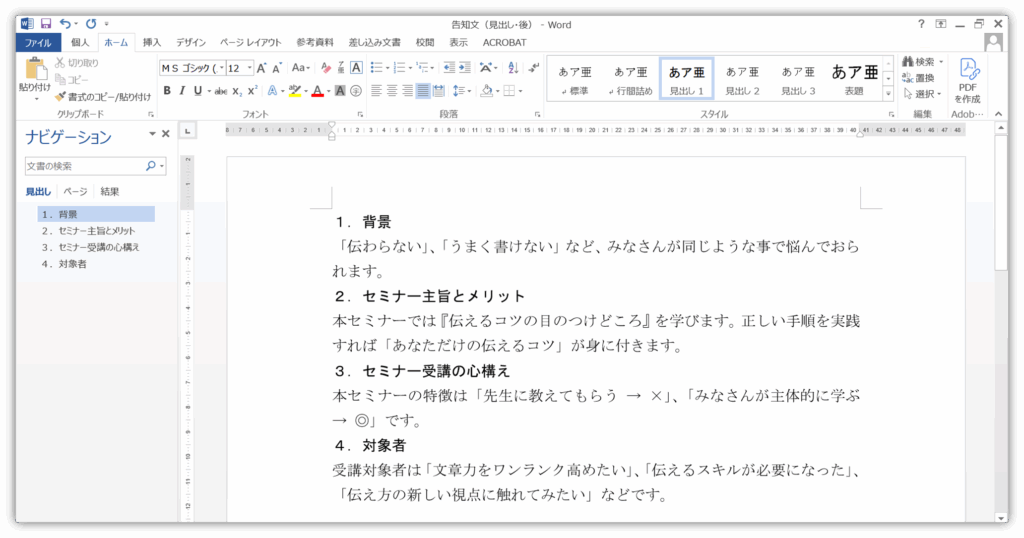Apply the 見出し 2 style

pyautogui.click(x=742, y=79)
